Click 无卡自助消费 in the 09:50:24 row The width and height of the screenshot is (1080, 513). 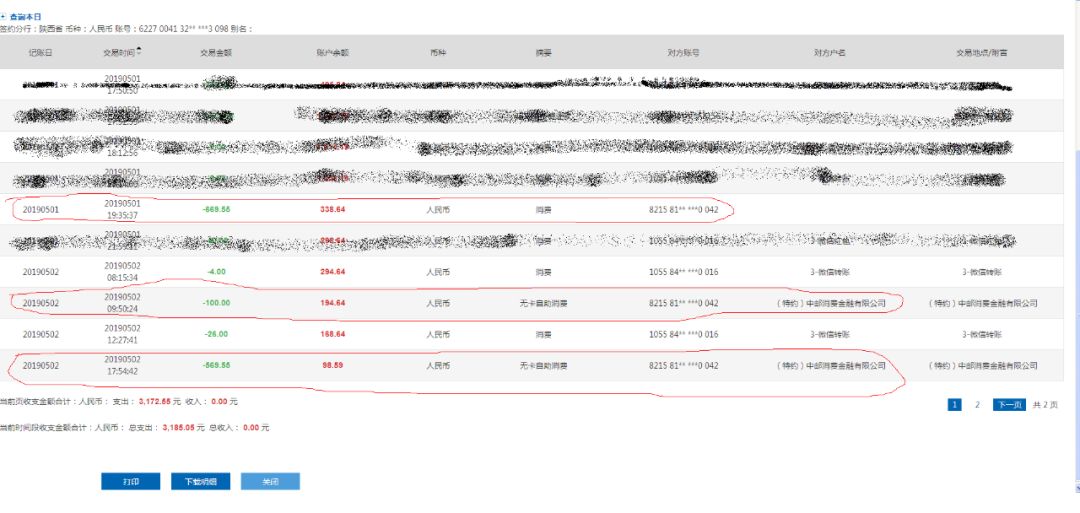(543, 302)
